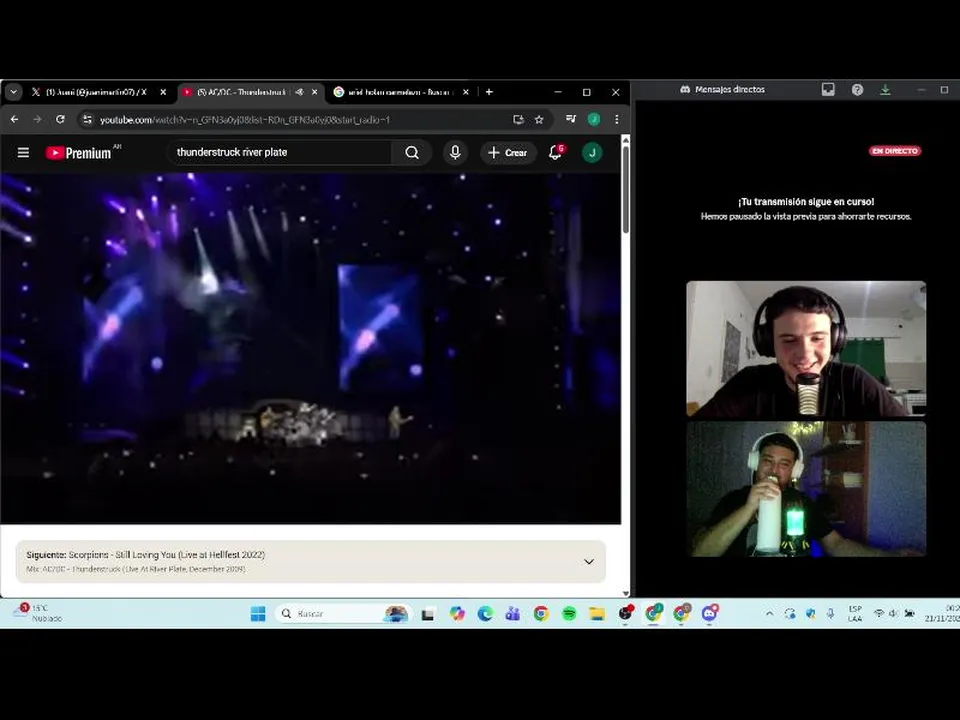This screenshot has height=720, width=960.
Task: Click the tray microphone icon
Action: (830, 613)
